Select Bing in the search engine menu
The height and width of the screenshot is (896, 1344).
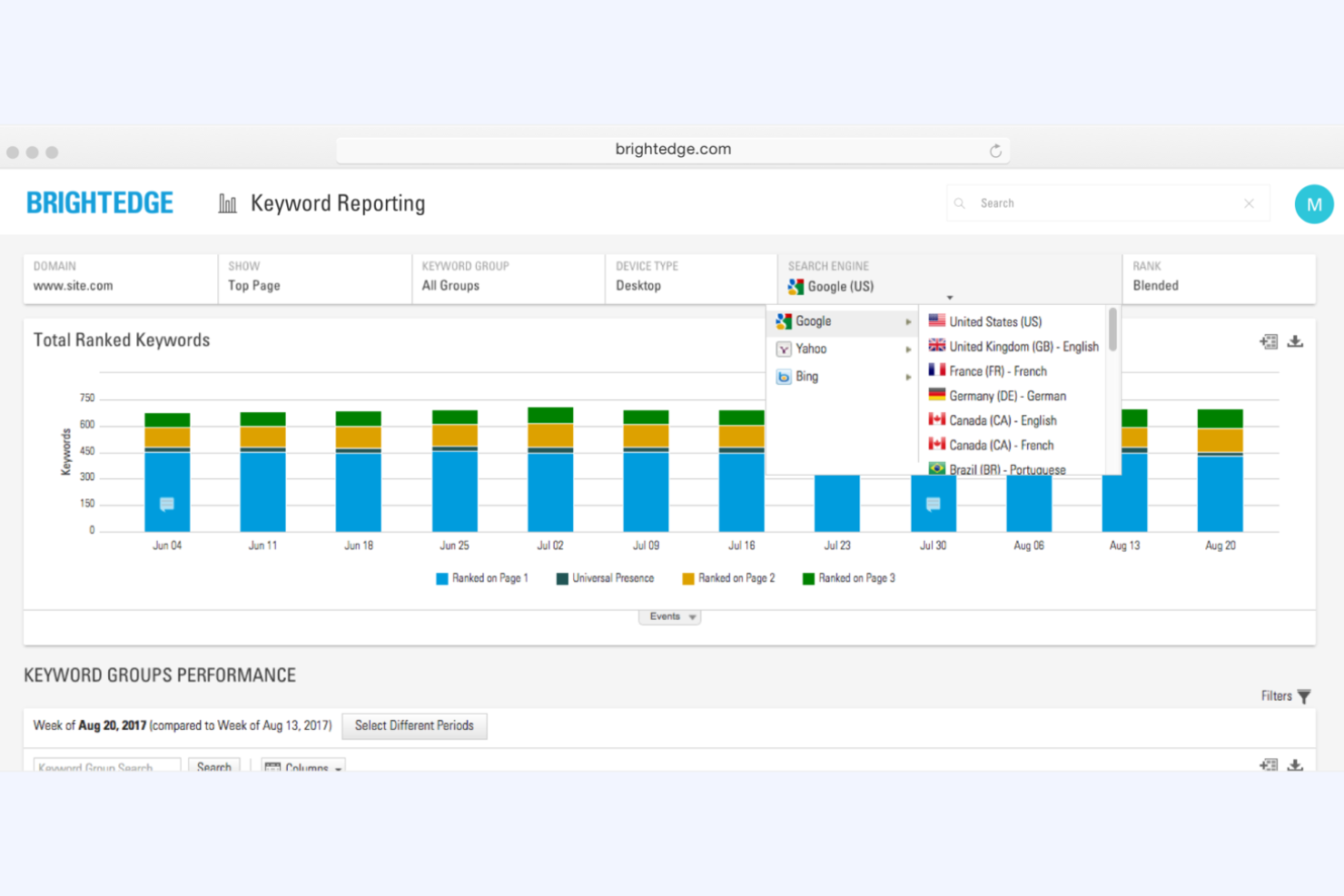pos(806,376)
